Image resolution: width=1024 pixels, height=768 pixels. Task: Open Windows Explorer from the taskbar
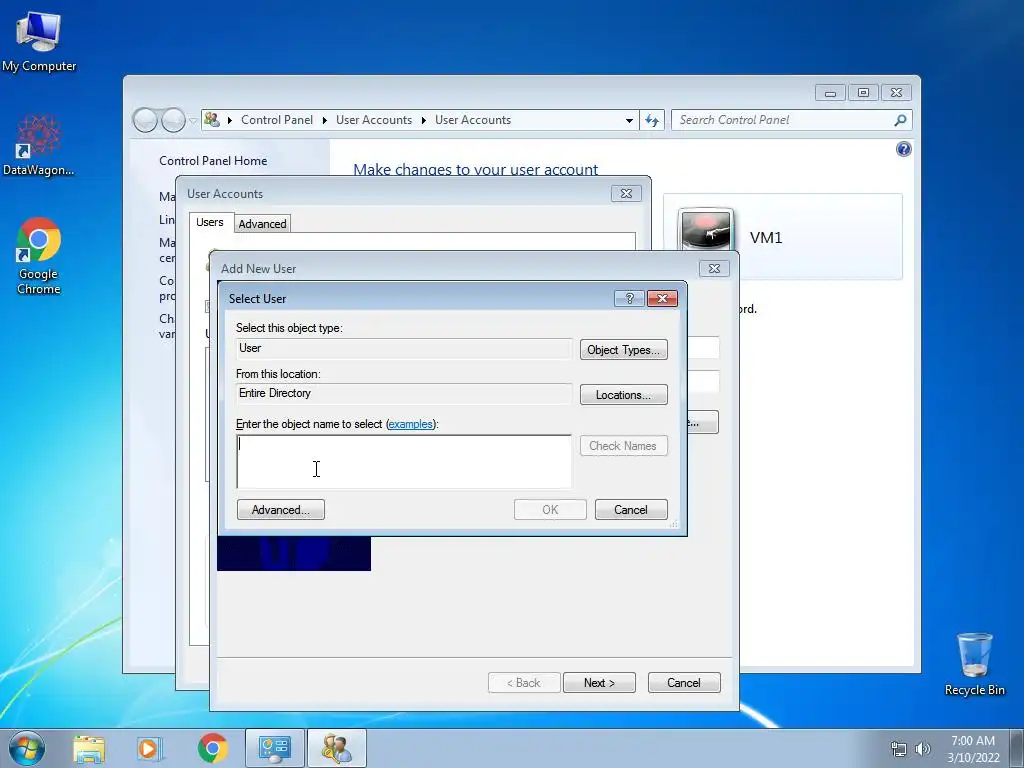(89, 748)
